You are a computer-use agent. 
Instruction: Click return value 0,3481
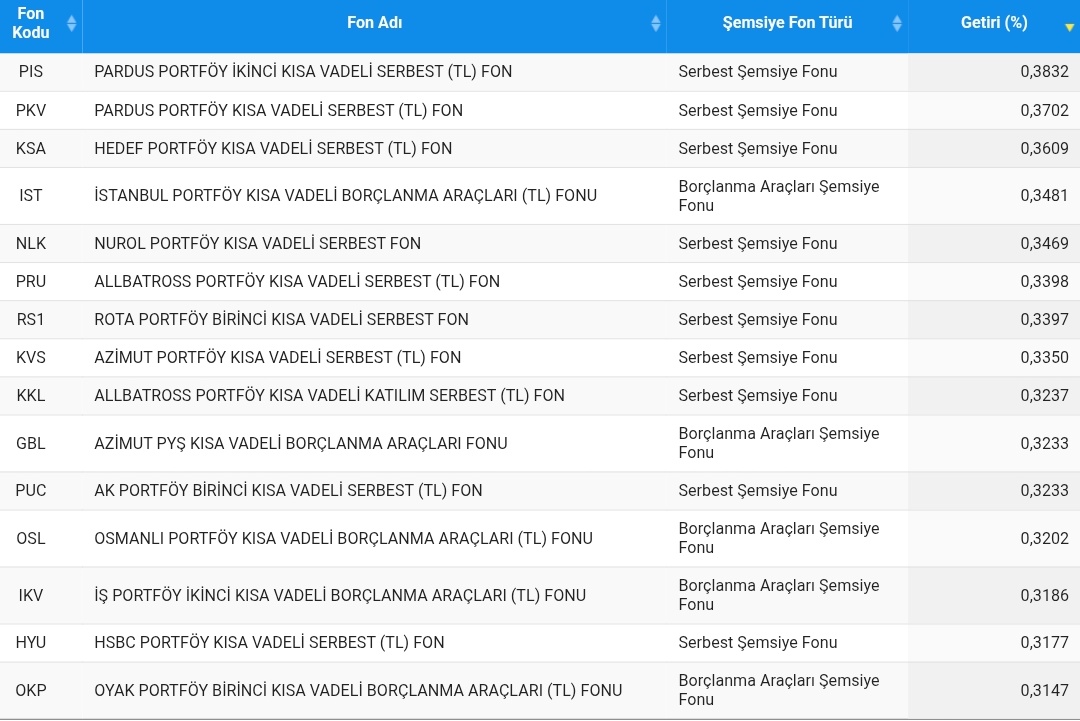point(1044,196)
